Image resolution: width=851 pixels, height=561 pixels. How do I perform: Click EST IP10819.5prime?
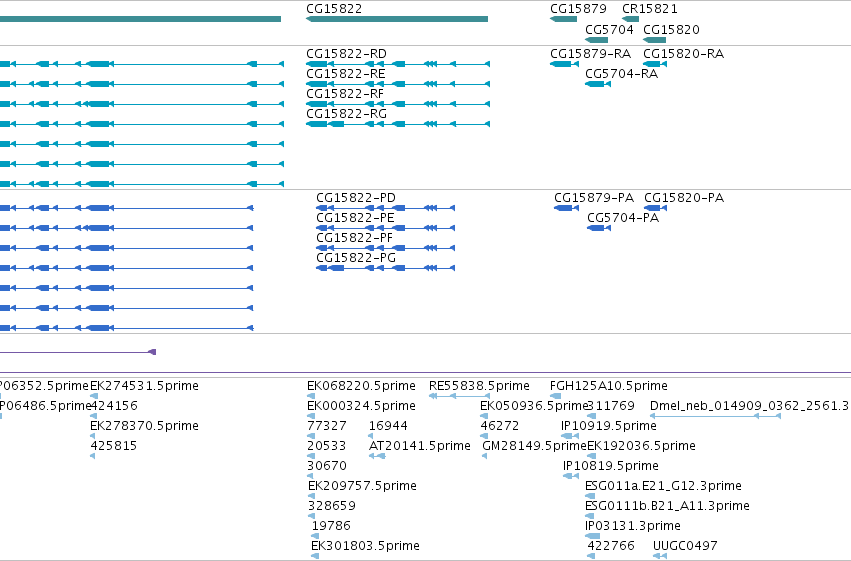611,466
